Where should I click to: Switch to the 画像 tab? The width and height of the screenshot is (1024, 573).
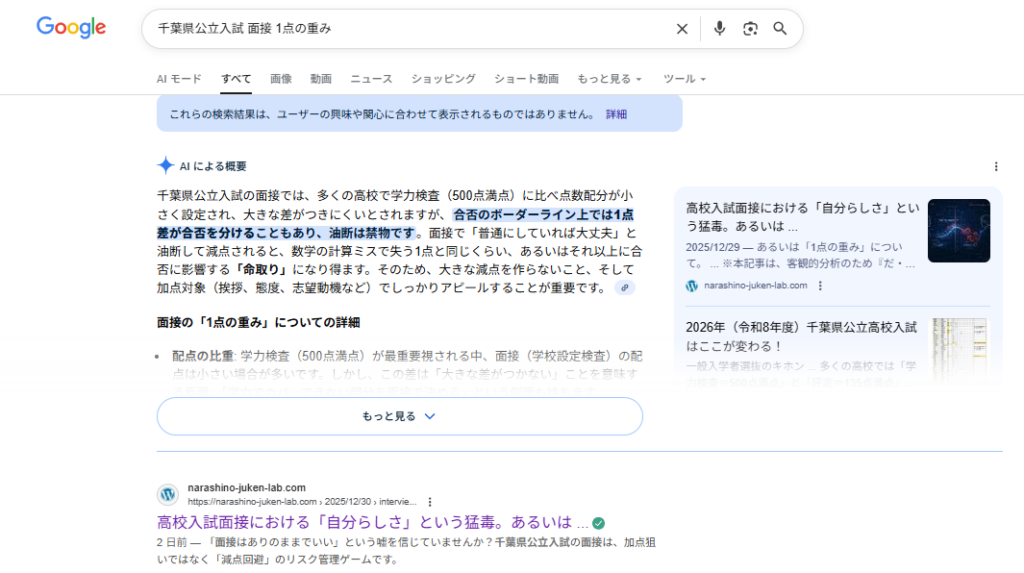point(281,79)
